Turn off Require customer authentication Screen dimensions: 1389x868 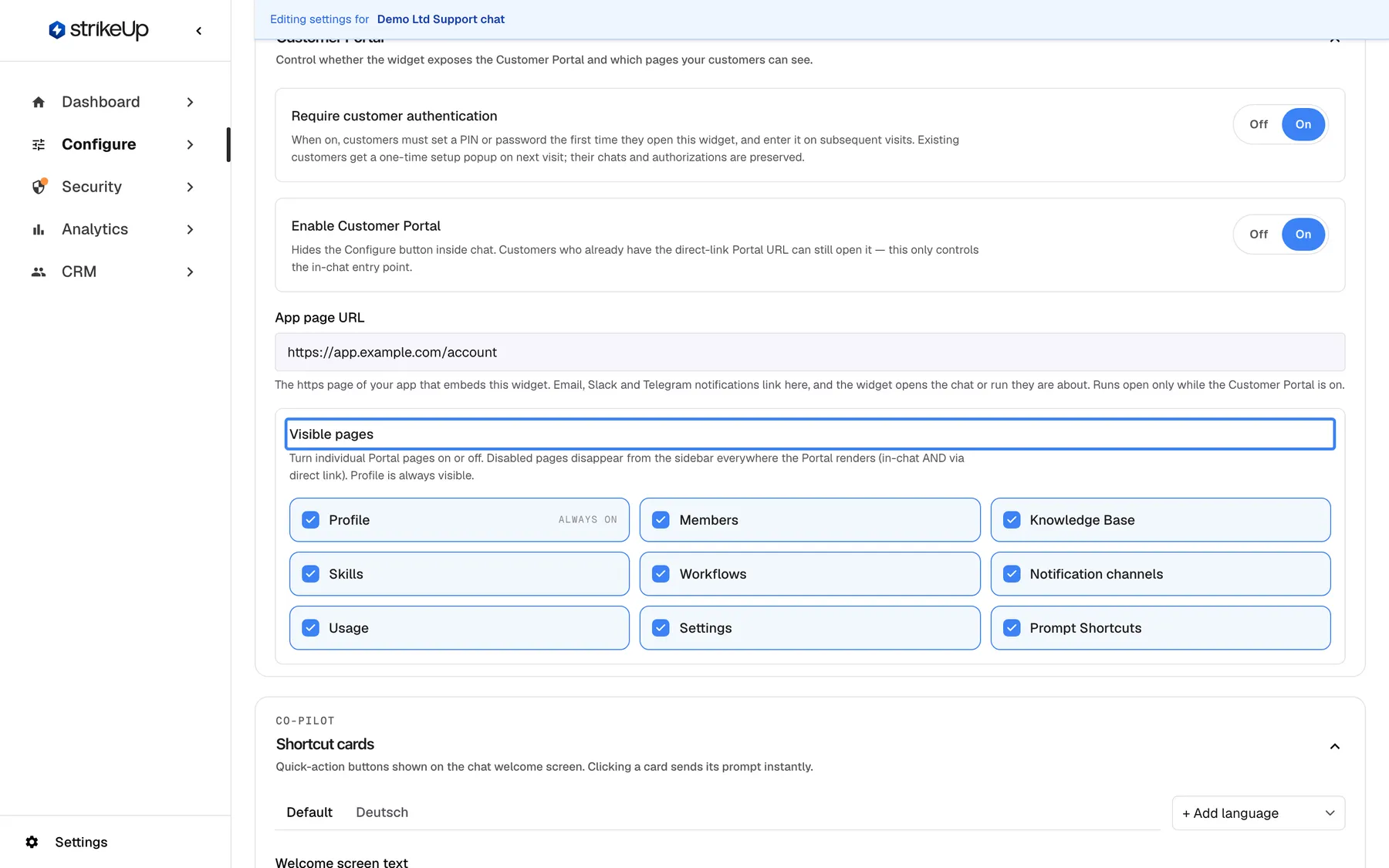point(1259,124)
